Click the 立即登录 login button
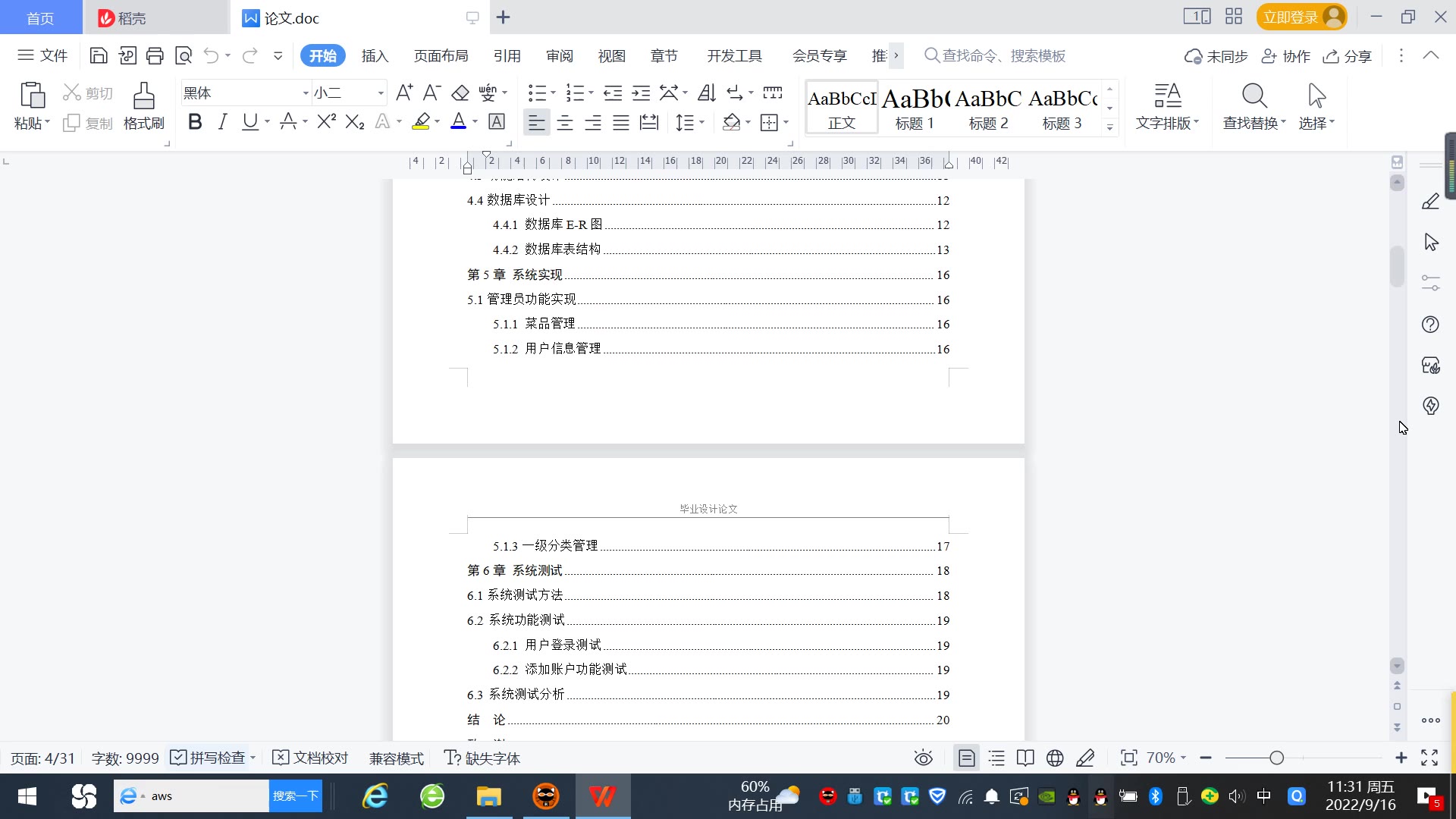This screenshot has width=1456, height=819. (1291, 17)
